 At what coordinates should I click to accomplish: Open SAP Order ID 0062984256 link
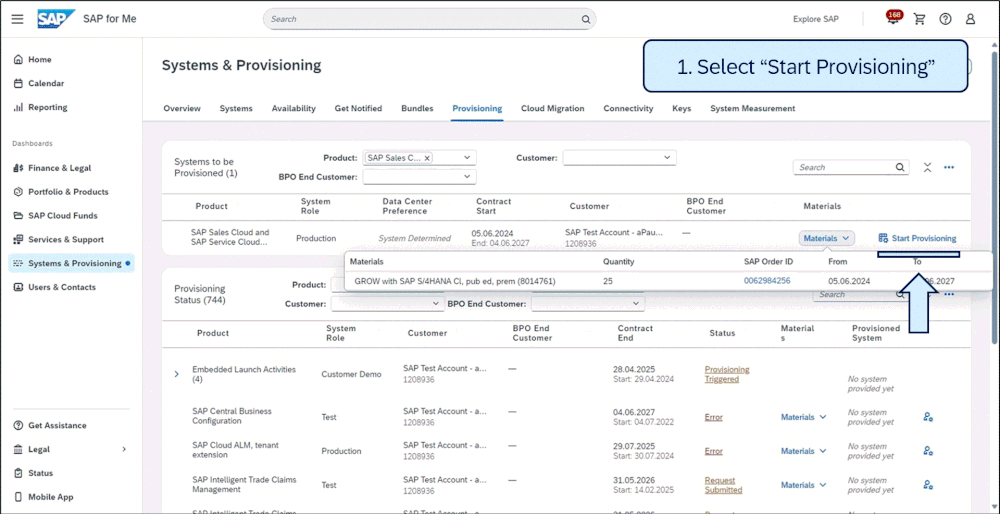pyautogui.click(x=767, y=281)
